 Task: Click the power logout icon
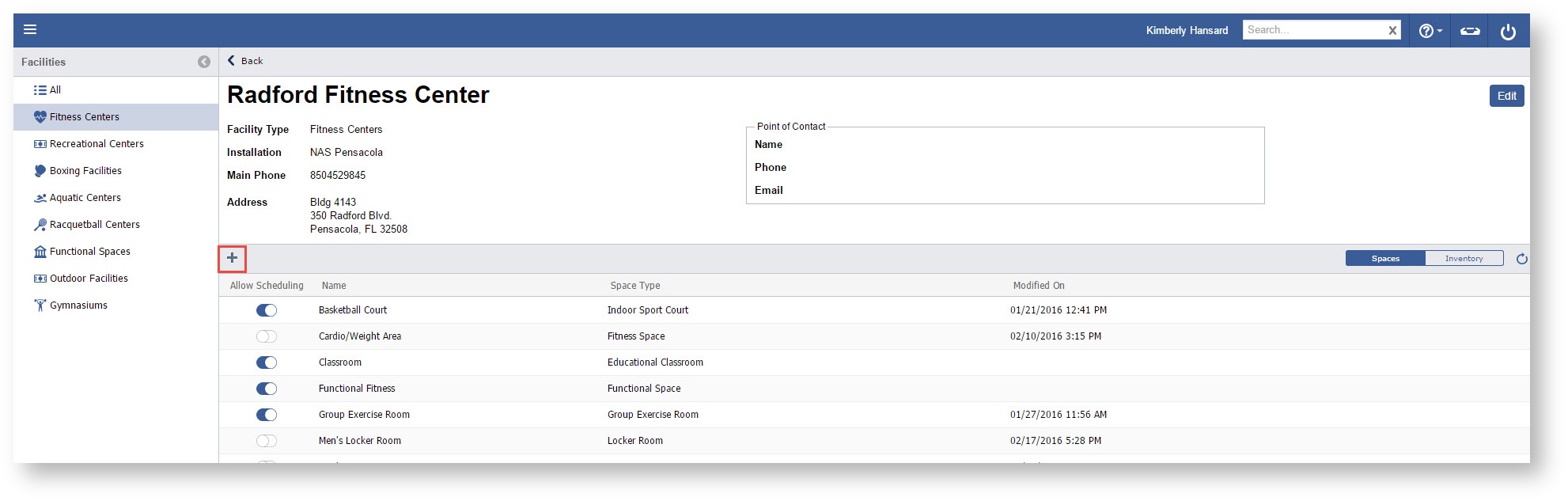coord(1508,31)
